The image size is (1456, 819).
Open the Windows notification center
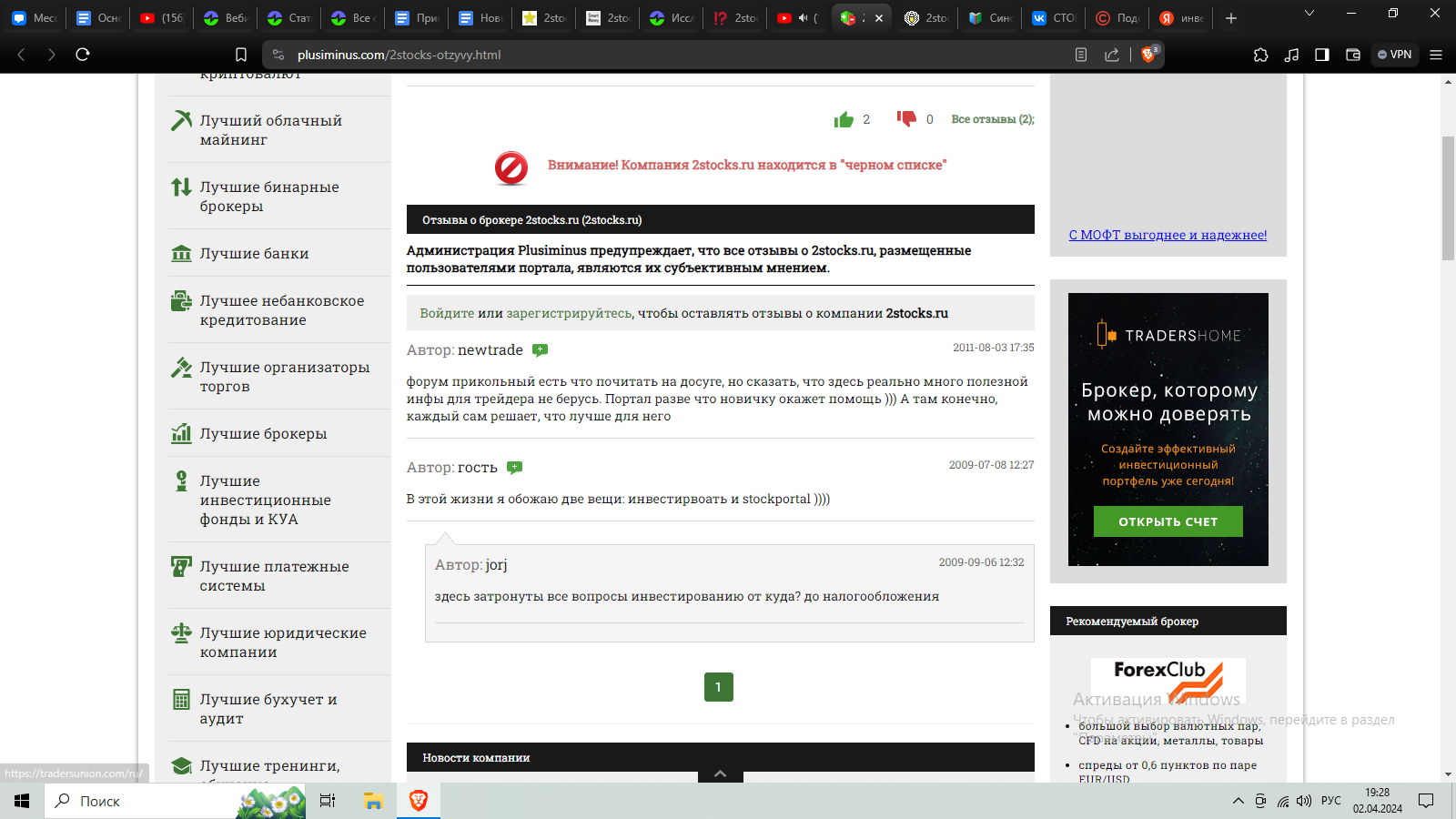(1426, 801)
